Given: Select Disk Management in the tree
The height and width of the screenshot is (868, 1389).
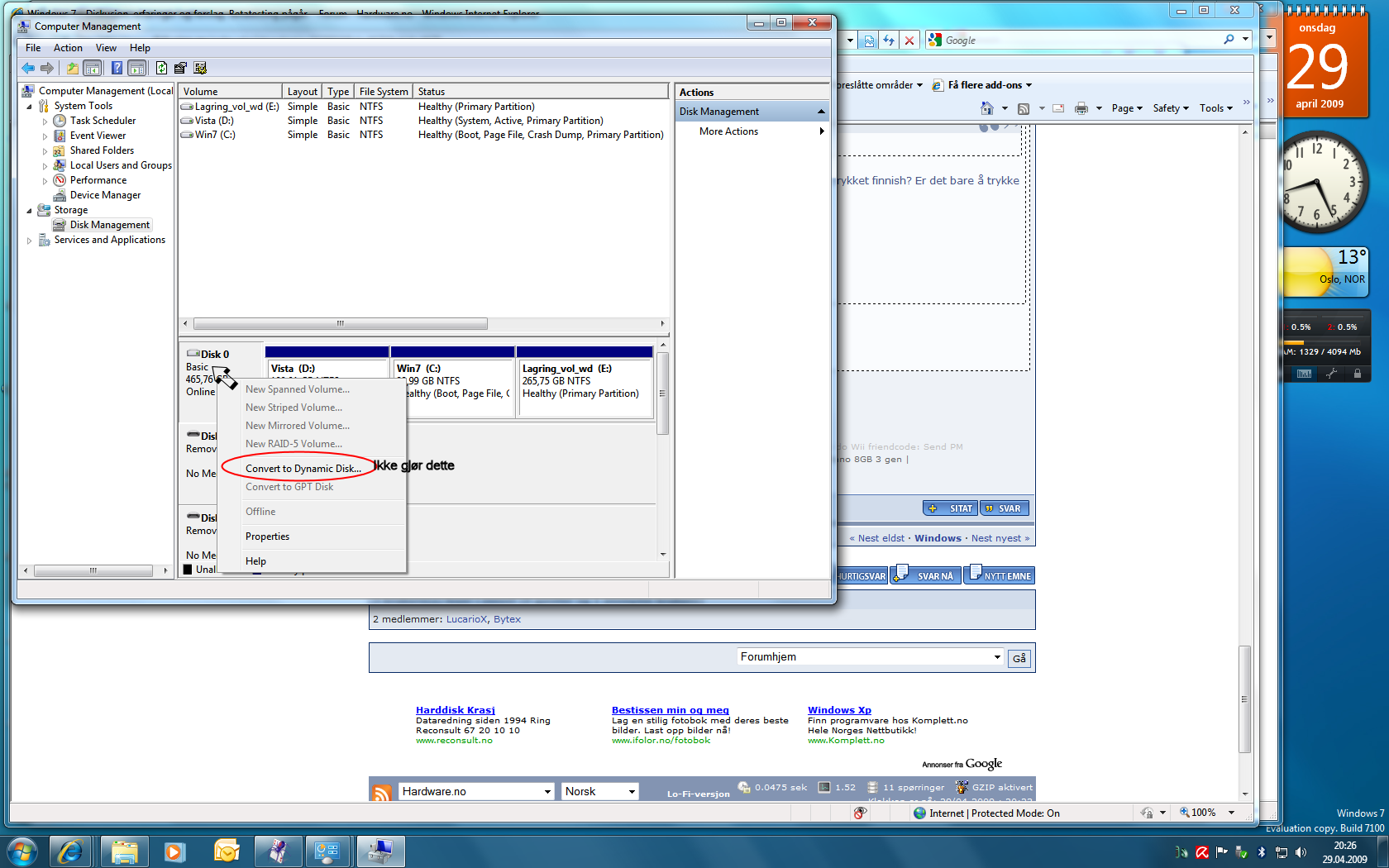Looking at the screenshot, I should pyautogui.click(x=110, y=225).
